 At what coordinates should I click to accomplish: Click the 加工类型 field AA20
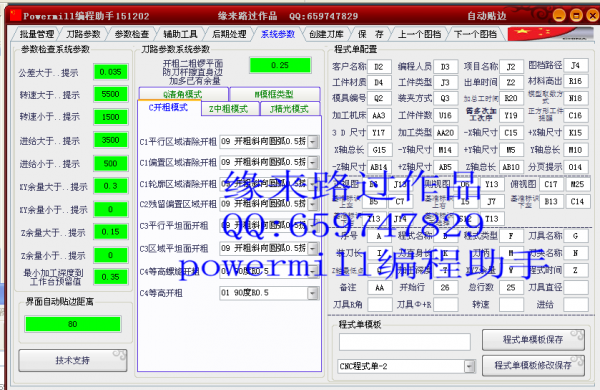click(445, 133)
